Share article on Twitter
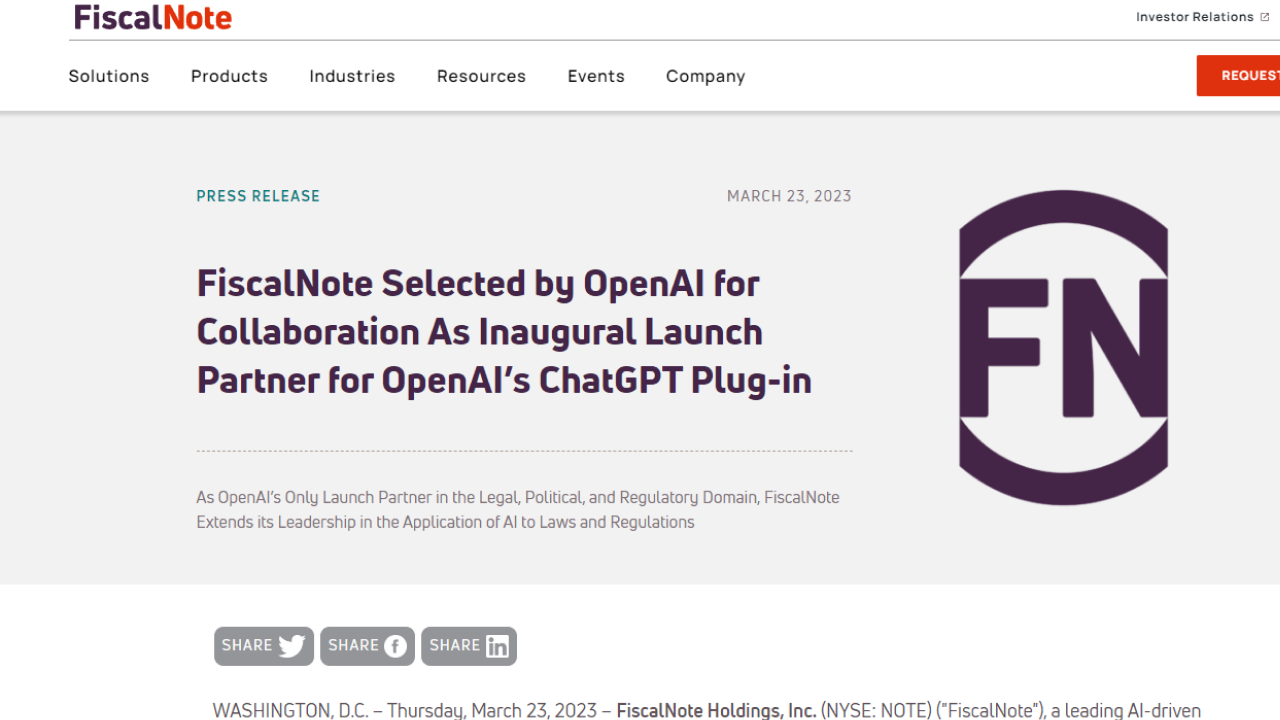This screenshot has width=1280, height=720. pos(264,646)
